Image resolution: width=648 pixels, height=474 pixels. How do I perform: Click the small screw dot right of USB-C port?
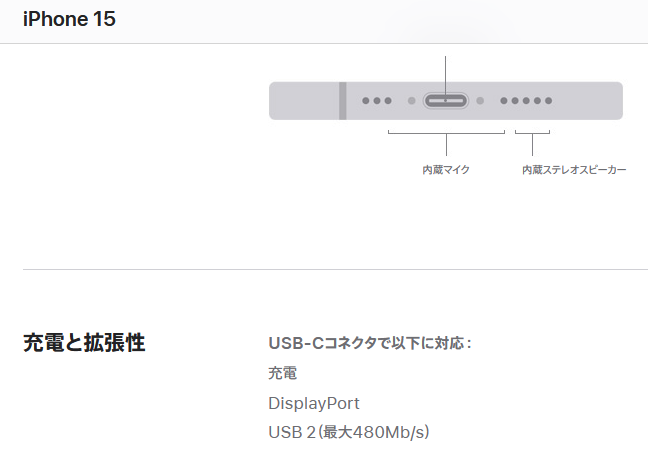(x=480, y=101)
